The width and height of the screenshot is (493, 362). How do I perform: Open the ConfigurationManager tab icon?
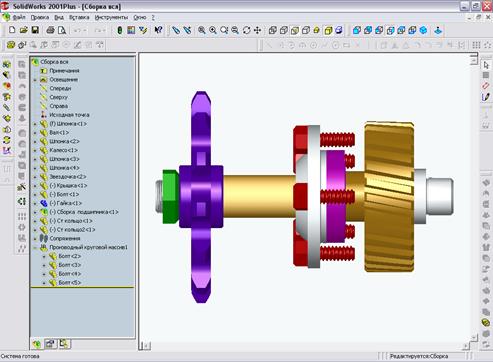point(64,343)
